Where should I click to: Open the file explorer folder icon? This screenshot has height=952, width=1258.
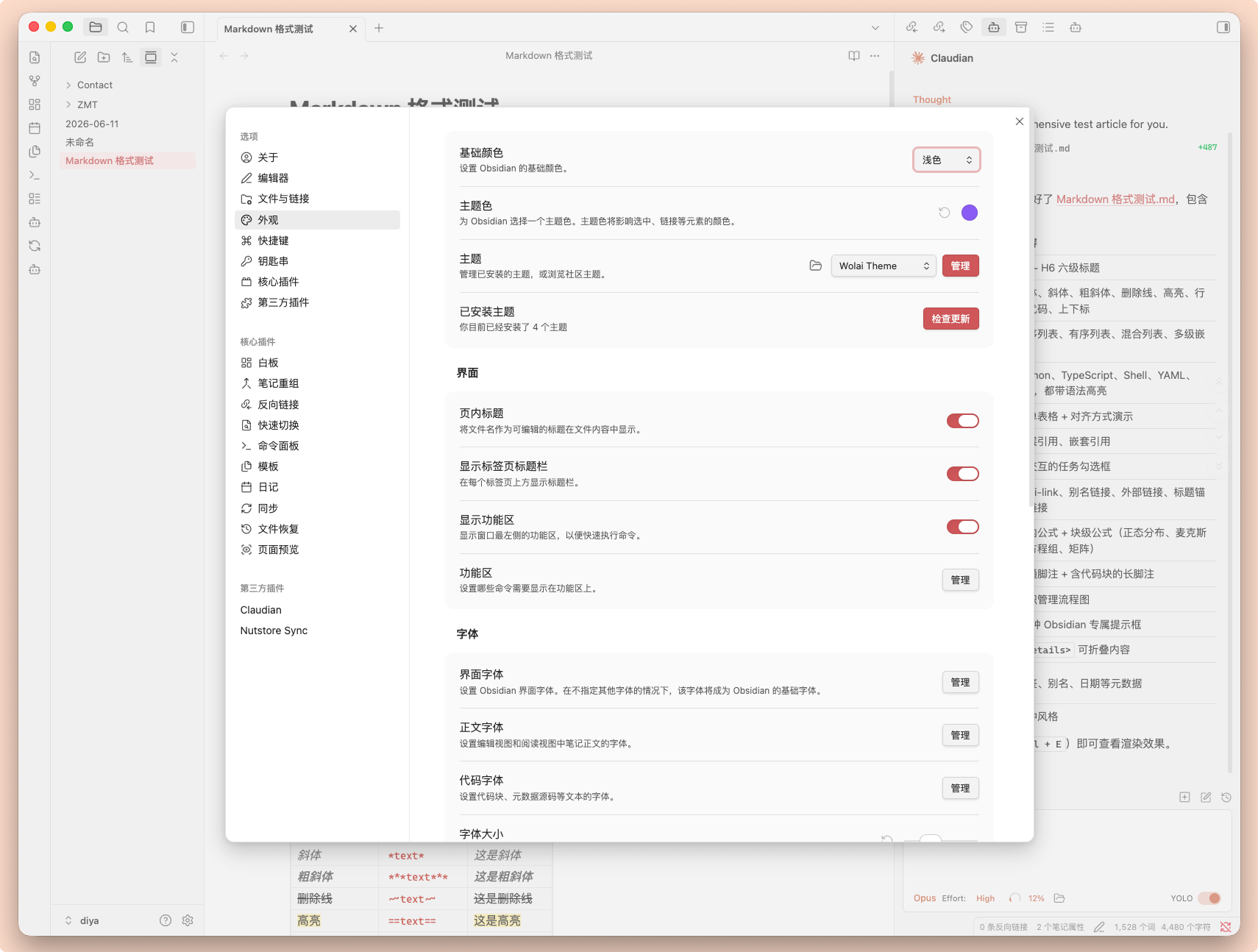tap(96, 27)
